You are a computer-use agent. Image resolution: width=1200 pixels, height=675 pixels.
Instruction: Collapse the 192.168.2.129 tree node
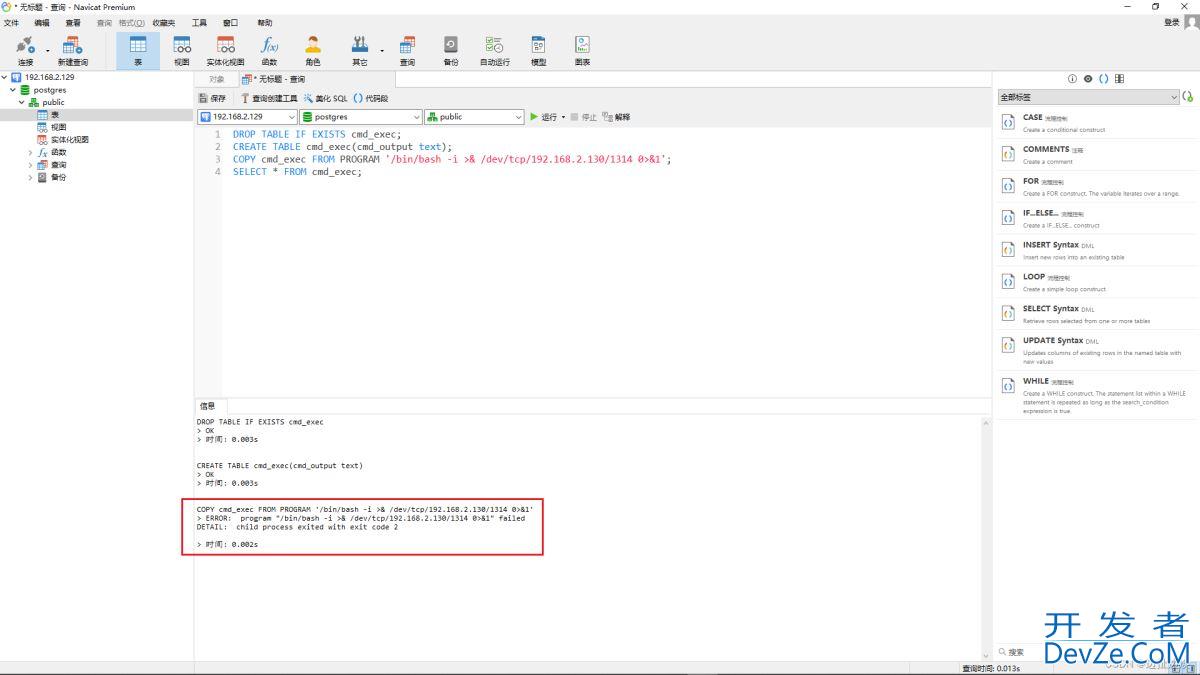point(4,77)
